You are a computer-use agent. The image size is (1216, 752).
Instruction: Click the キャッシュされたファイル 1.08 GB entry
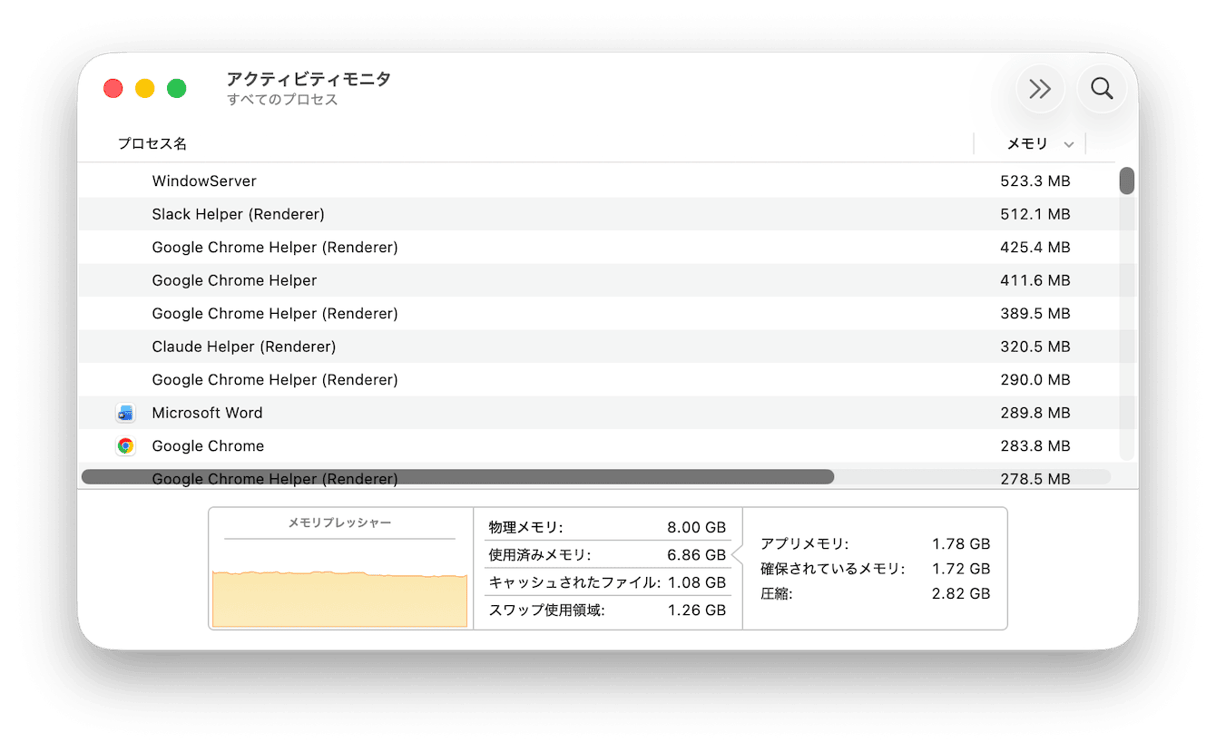(607, 582)
